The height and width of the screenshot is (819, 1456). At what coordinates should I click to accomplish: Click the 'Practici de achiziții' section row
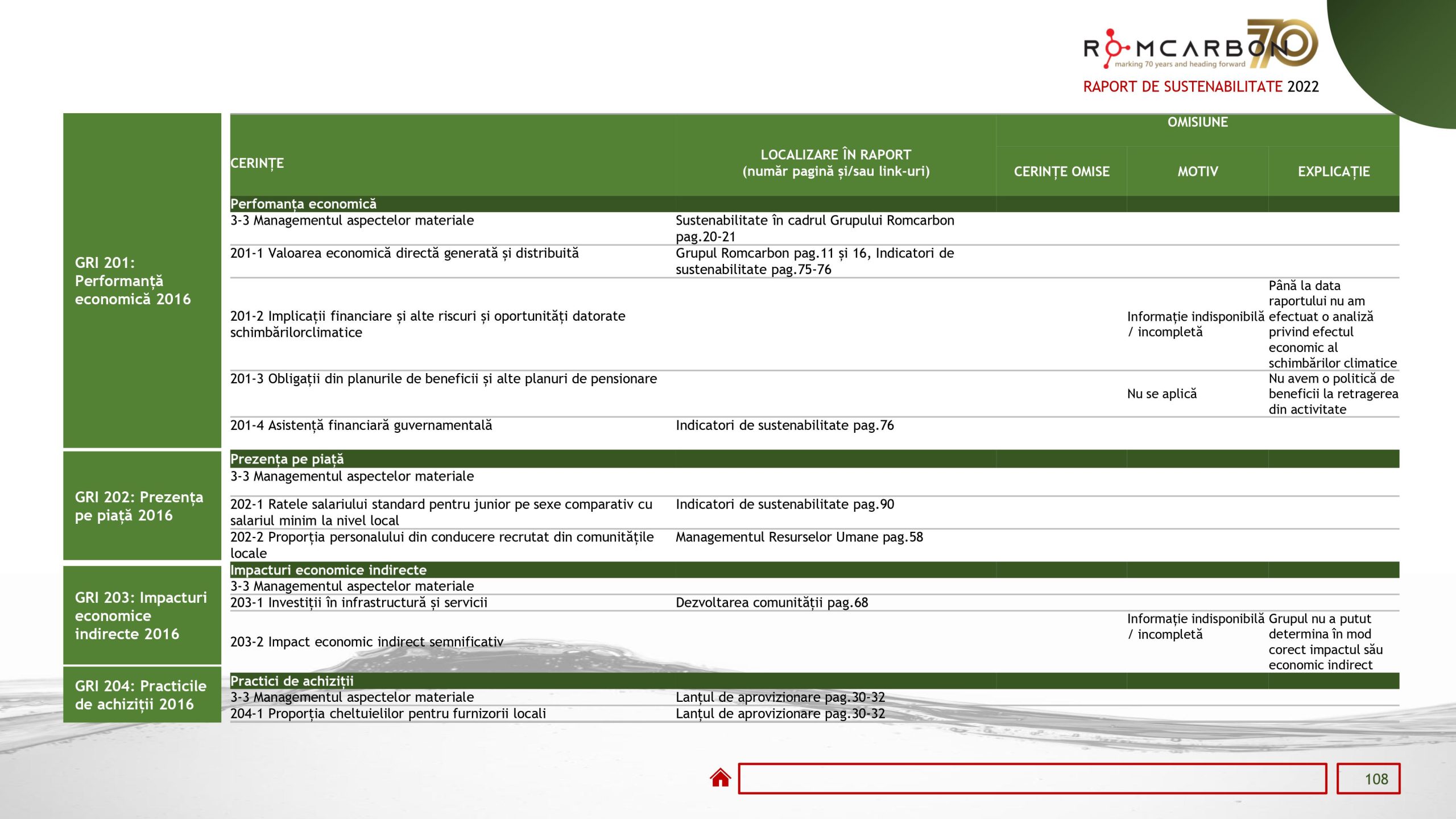[814, 681]
